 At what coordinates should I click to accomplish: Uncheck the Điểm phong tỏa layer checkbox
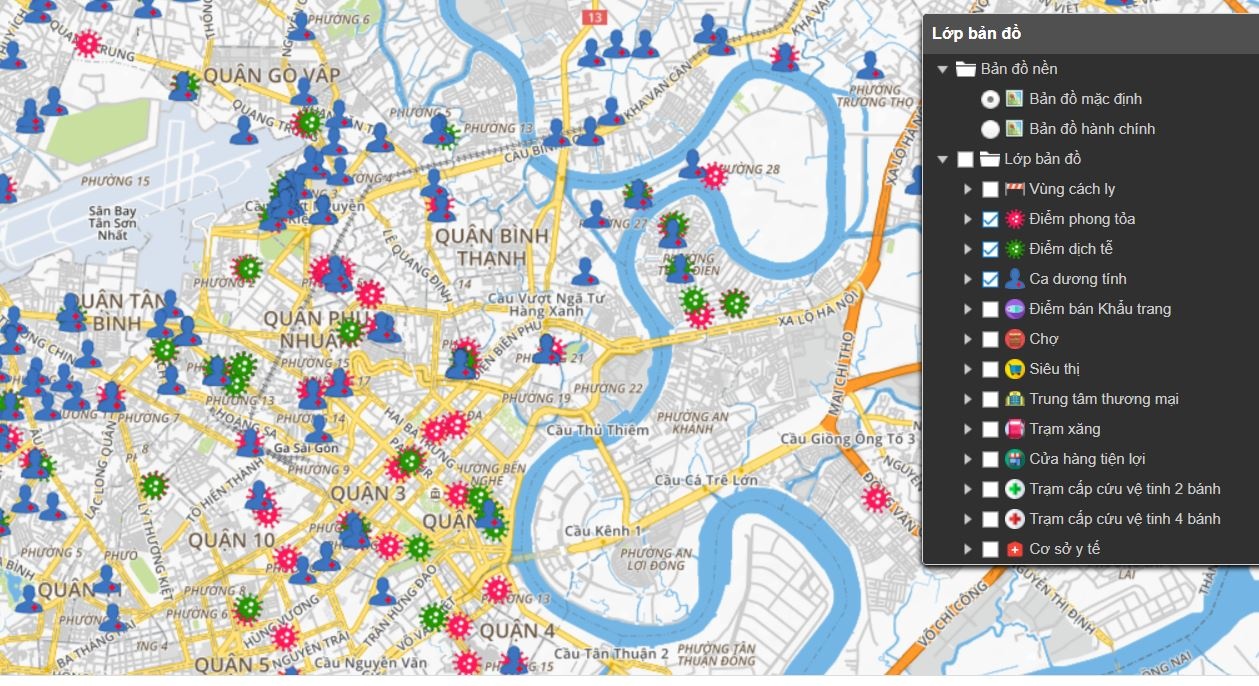(990, 219)
